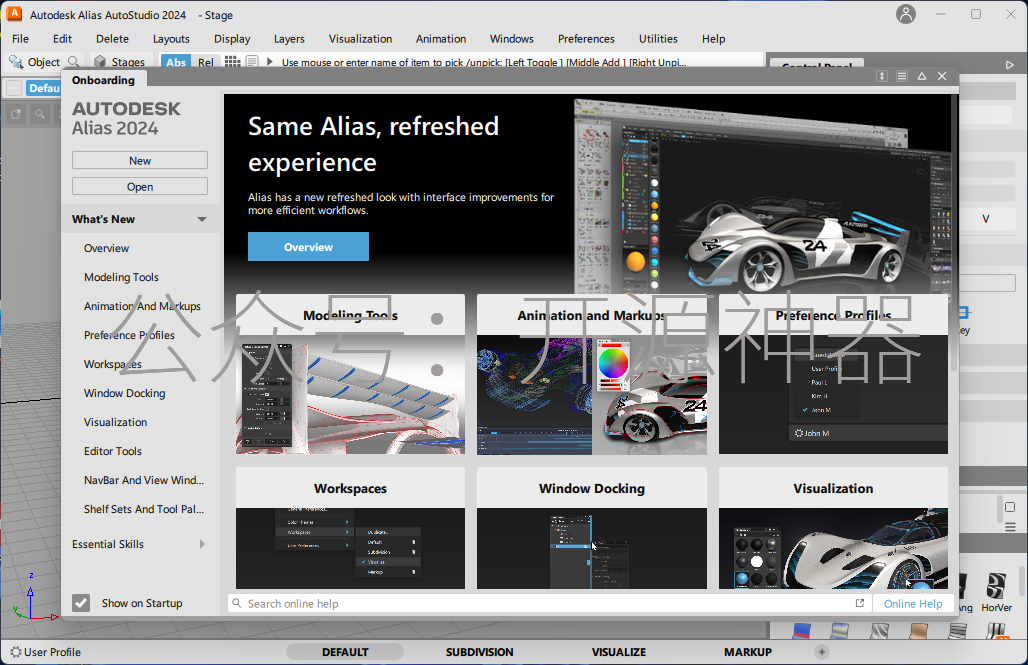Click the tan colored shader icon
This screenshot has width=1028, height=665.
point(919,631)
